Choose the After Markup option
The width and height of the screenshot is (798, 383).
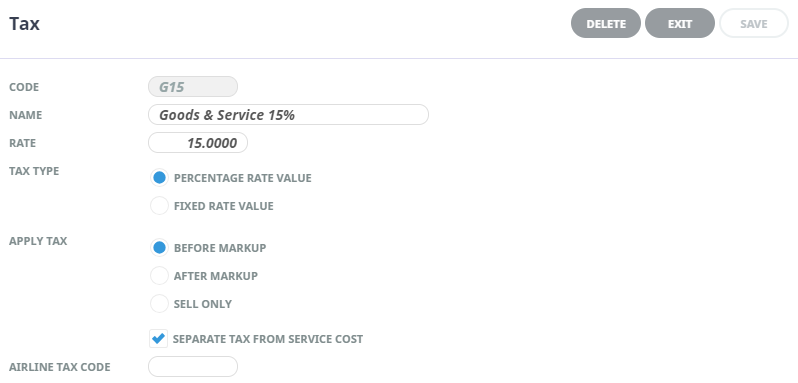coord(159,276)
